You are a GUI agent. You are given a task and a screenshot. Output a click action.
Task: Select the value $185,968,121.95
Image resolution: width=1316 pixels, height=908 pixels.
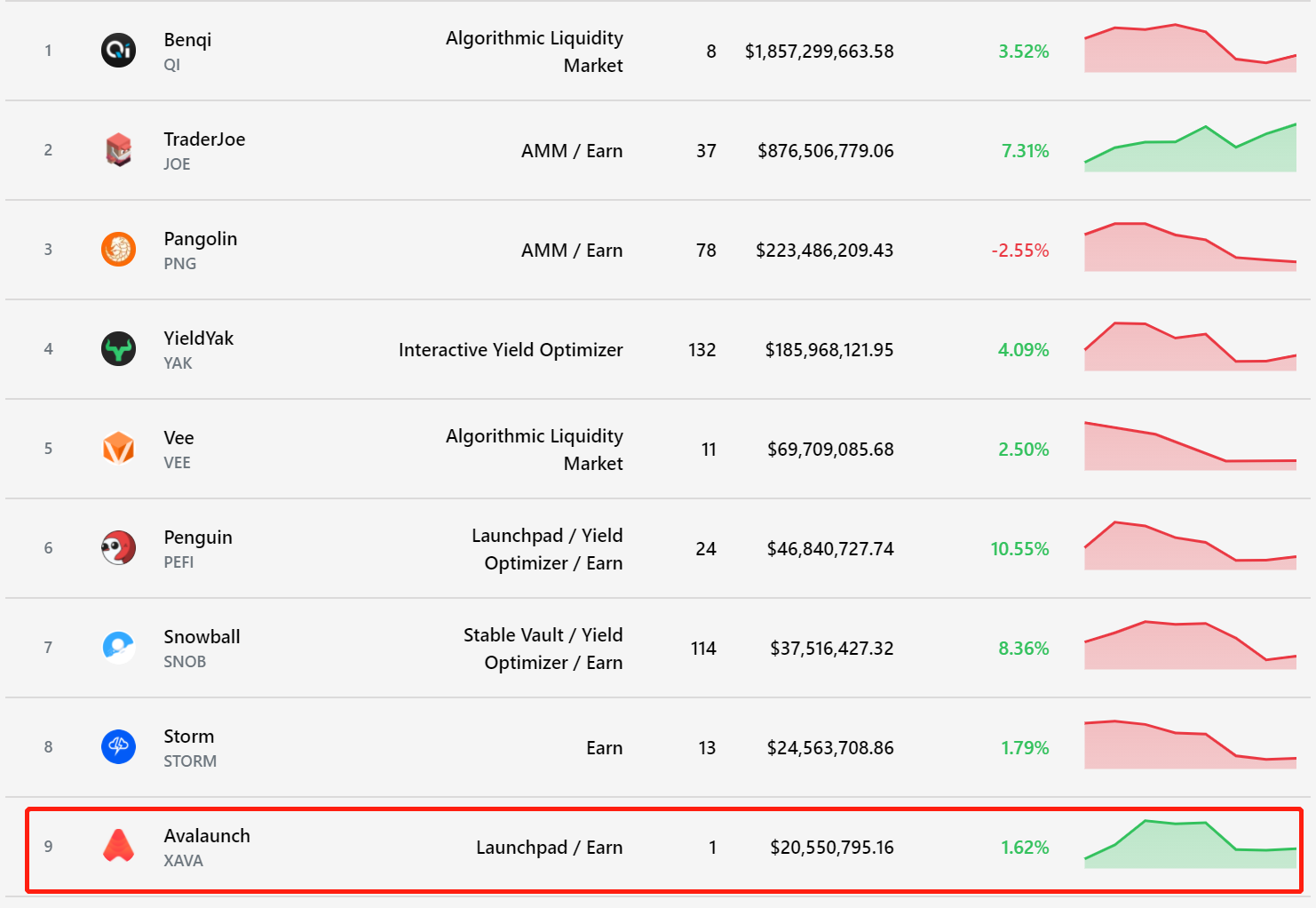(x=829, y=350)
